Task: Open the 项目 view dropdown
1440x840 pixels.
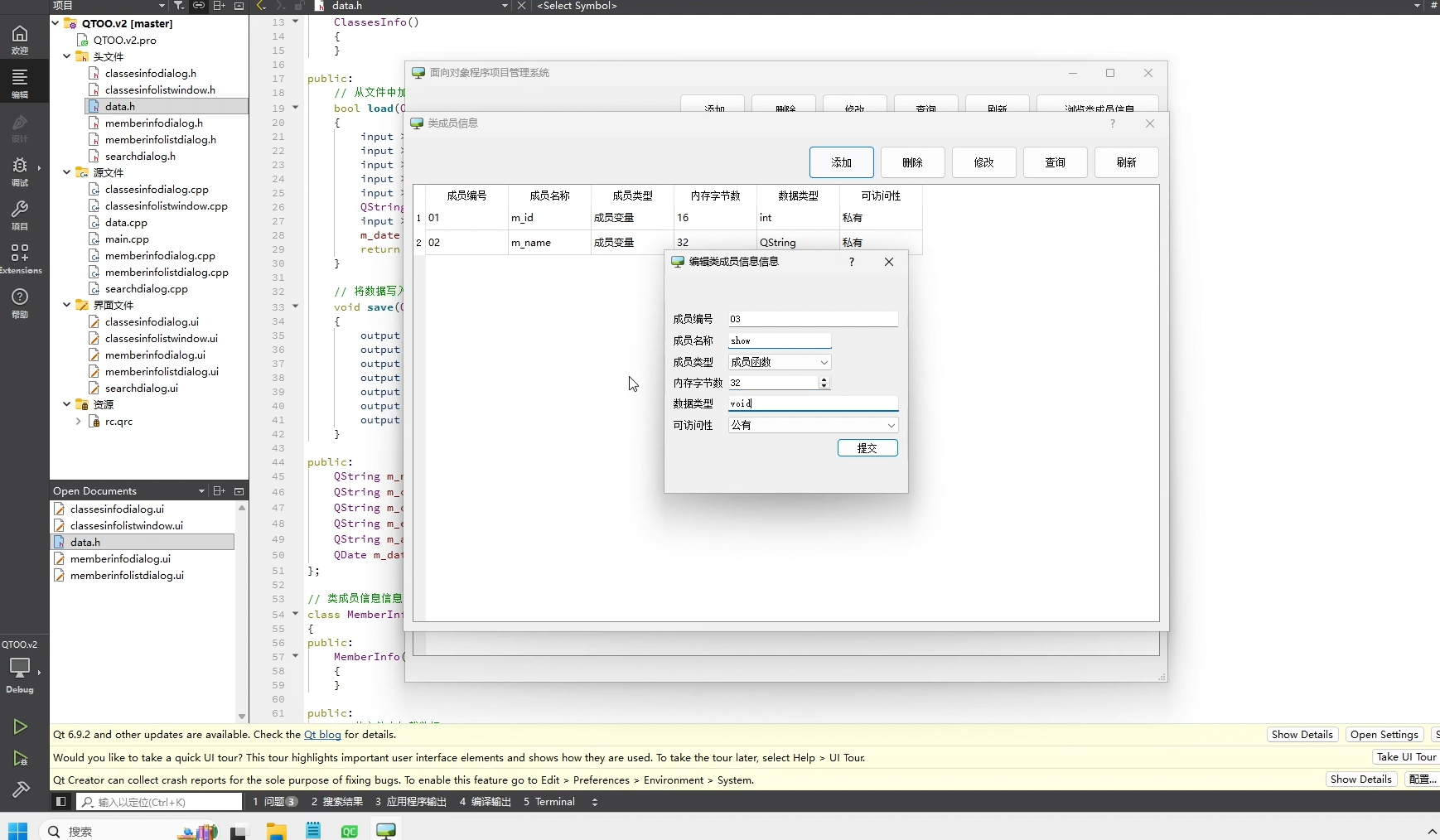Action: (162, 6)
